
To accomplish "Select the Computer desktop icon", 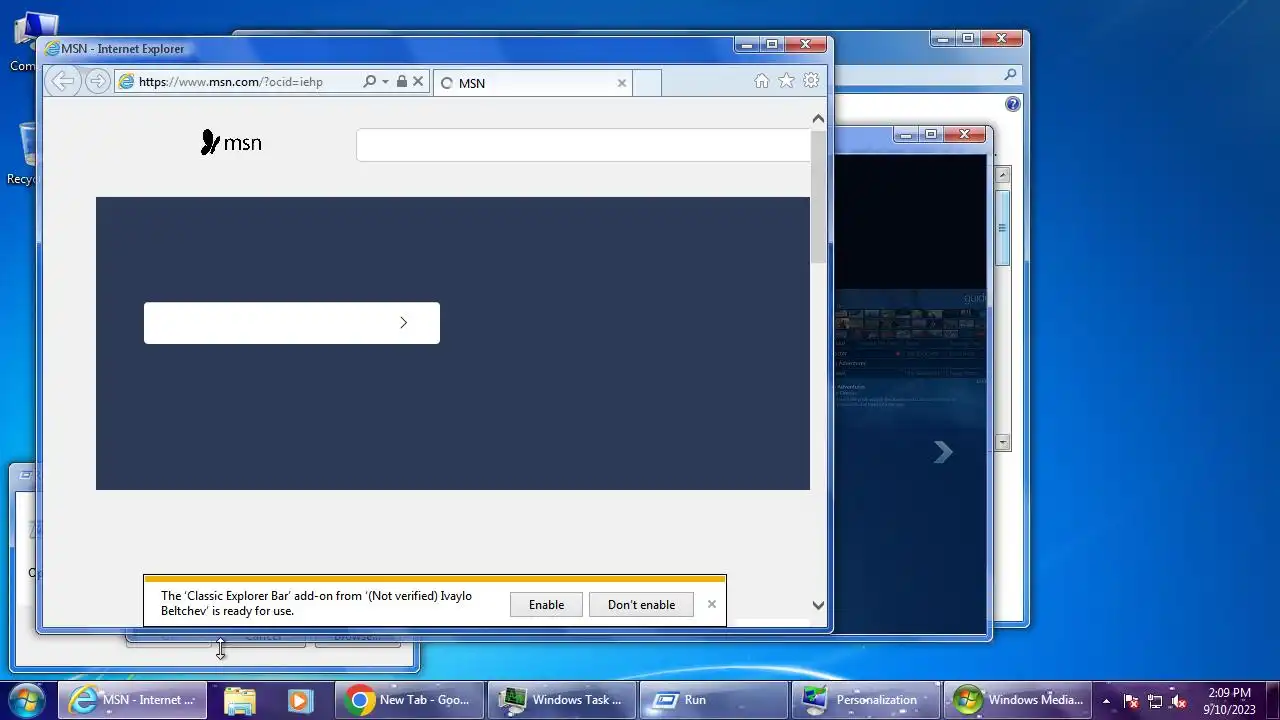I will click(x=24, y=42).
